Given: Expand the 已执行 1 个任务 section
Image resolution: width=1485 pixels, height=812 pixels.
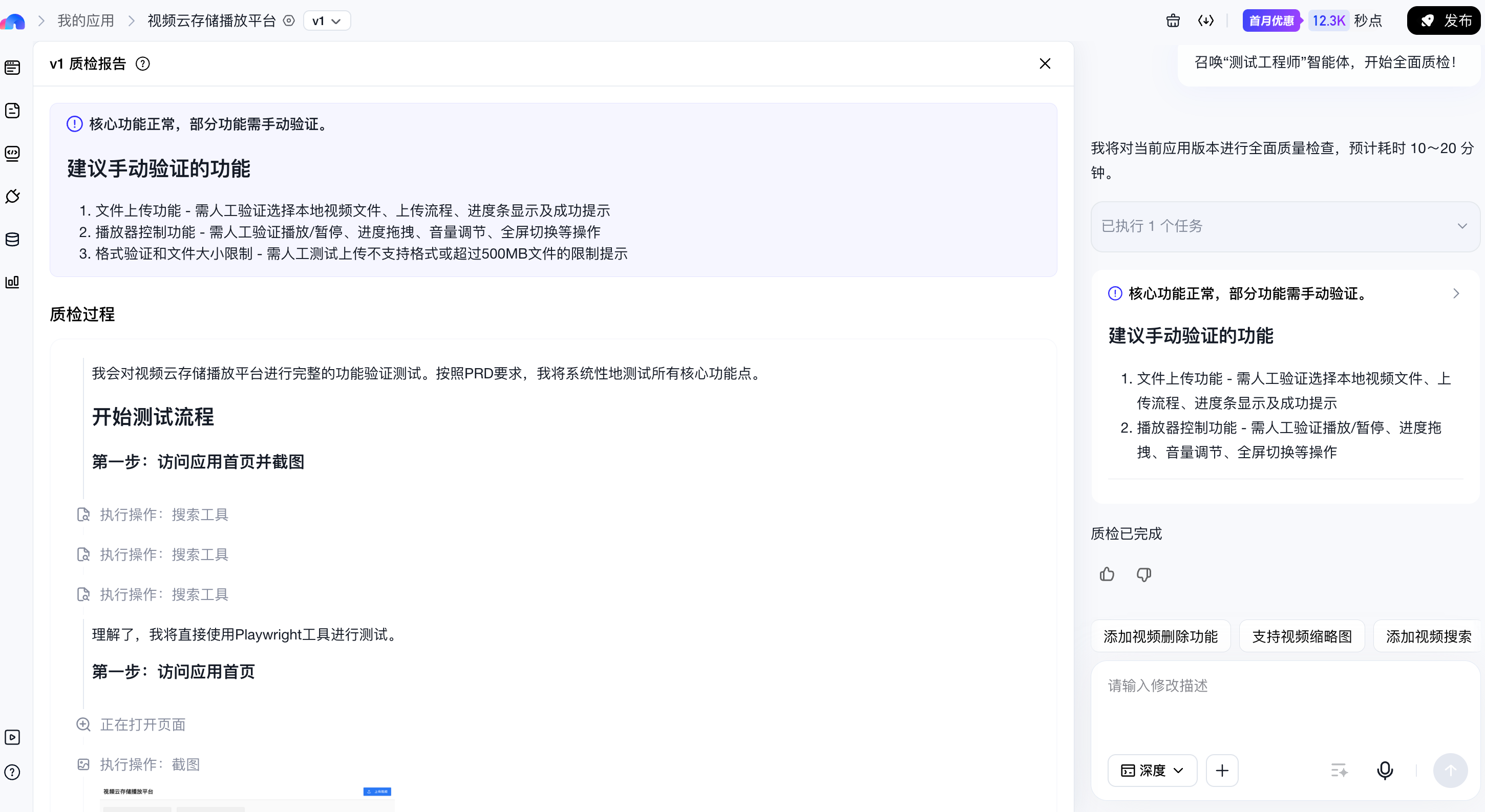Looking at the screenshot, I should point(1285,226).
